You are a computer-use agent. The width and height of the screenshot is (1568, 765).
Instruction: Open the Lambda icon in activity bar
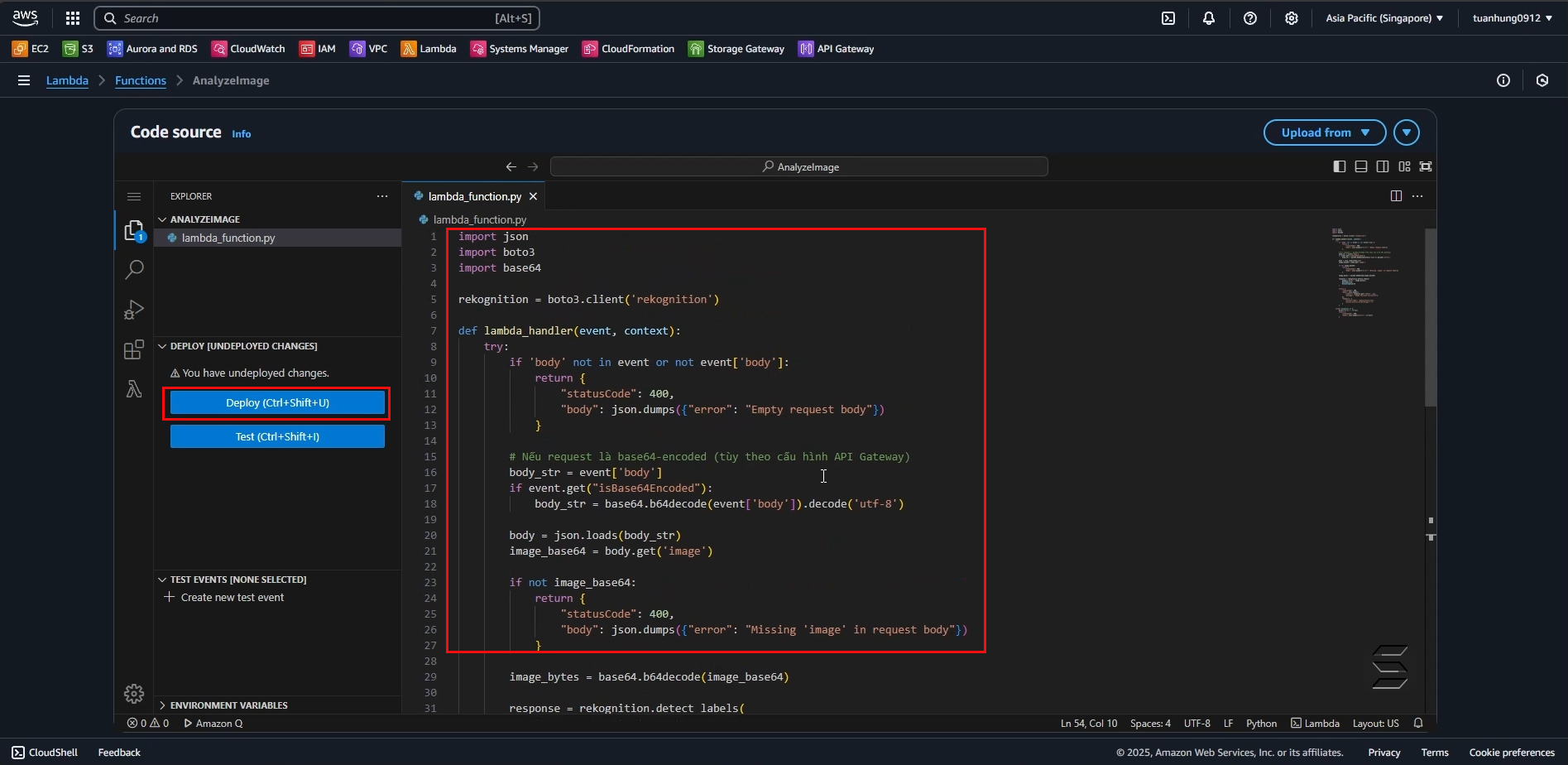click(x=134, y=389)
